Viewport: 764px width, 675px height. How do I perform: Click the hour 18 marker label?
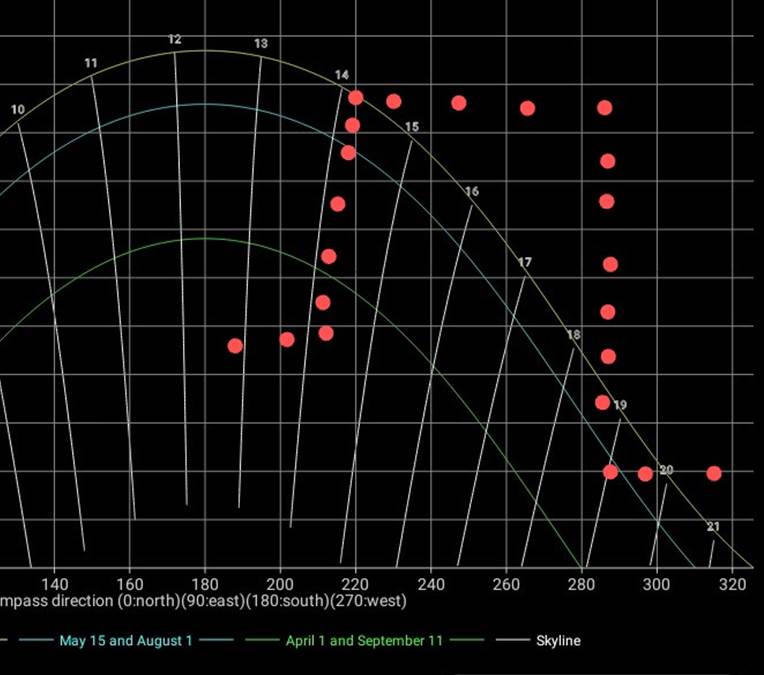pos(573,335)
